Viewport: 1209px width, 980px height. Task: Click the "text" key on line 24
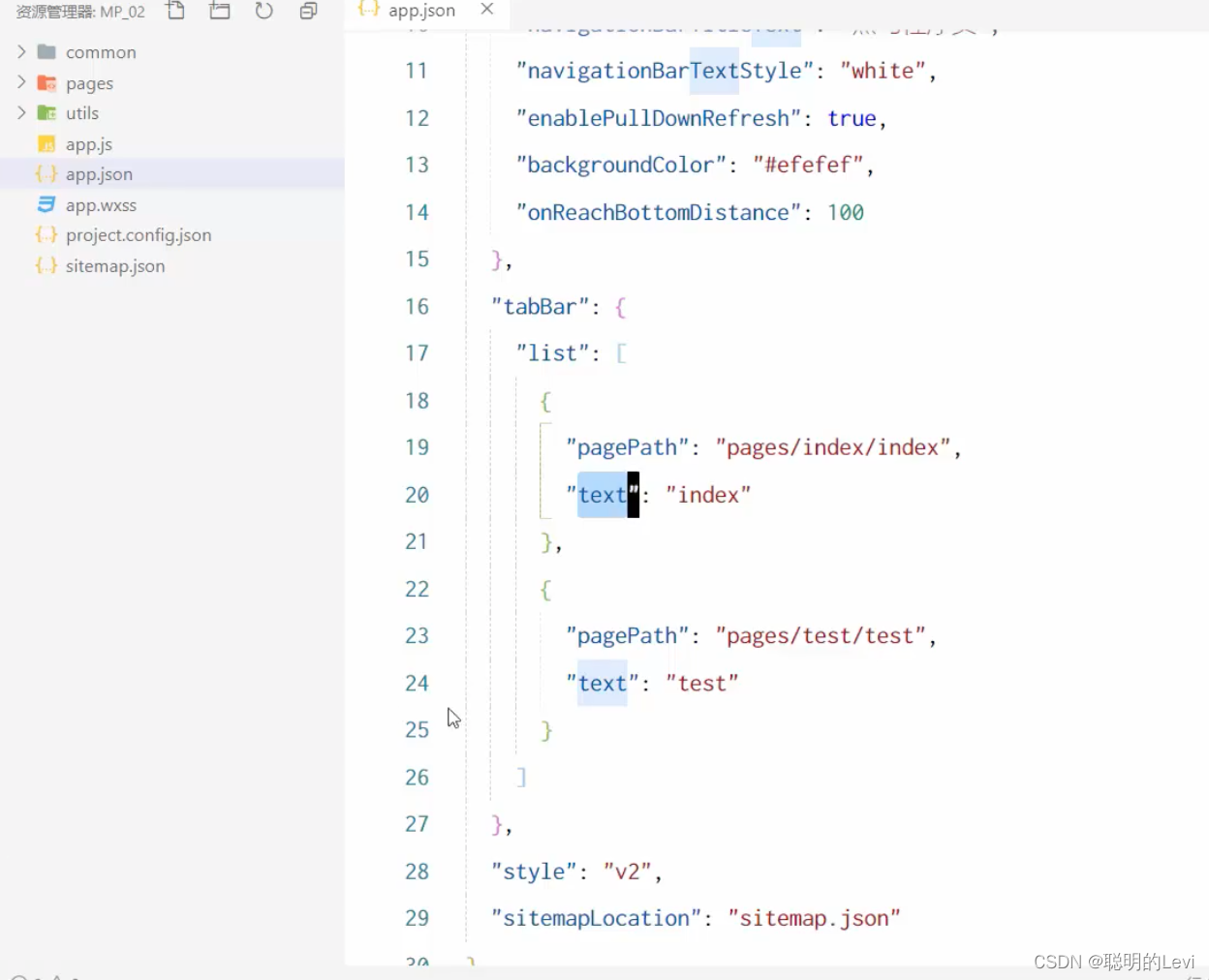point(603,684)
